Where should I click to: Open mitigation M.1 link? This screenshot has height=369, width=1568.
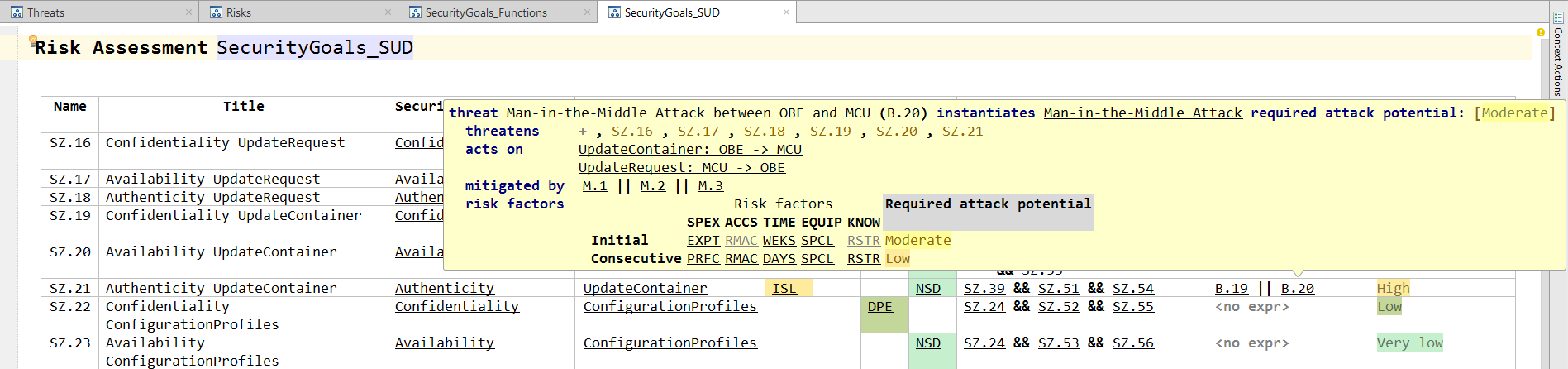tap(595, 185)
